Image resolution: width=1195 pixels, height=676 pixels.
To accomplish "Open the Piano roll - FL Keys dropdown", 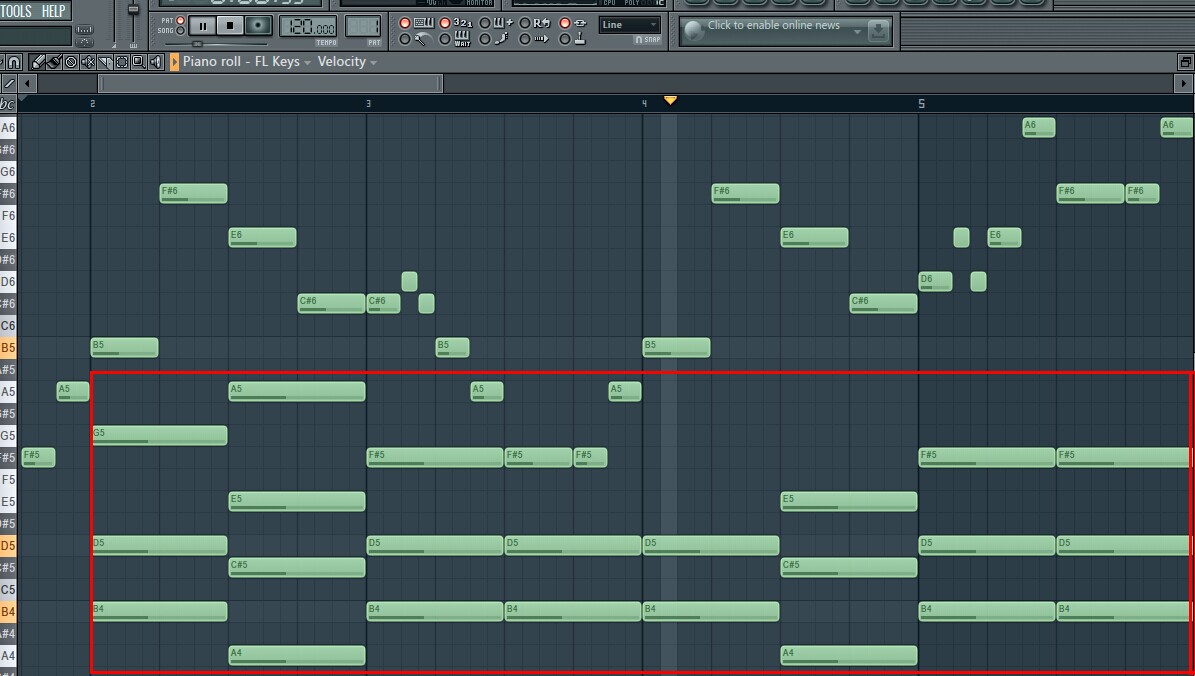I will (246, 62).
